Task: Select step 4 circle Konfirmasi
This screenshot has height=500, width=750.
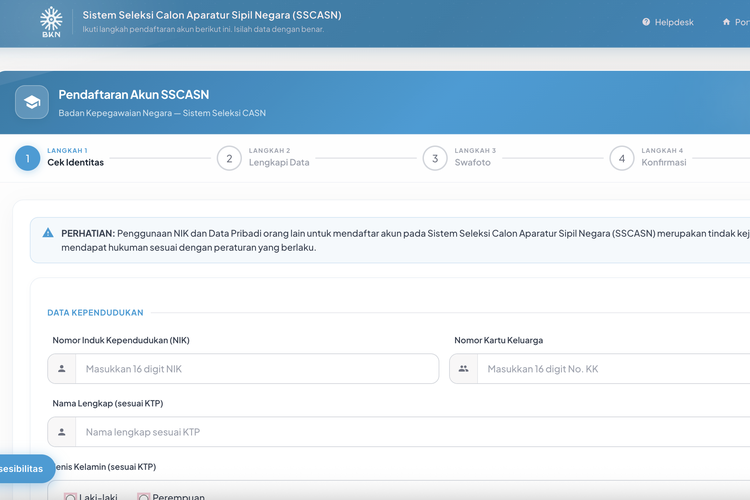Action: pos(622,158)
